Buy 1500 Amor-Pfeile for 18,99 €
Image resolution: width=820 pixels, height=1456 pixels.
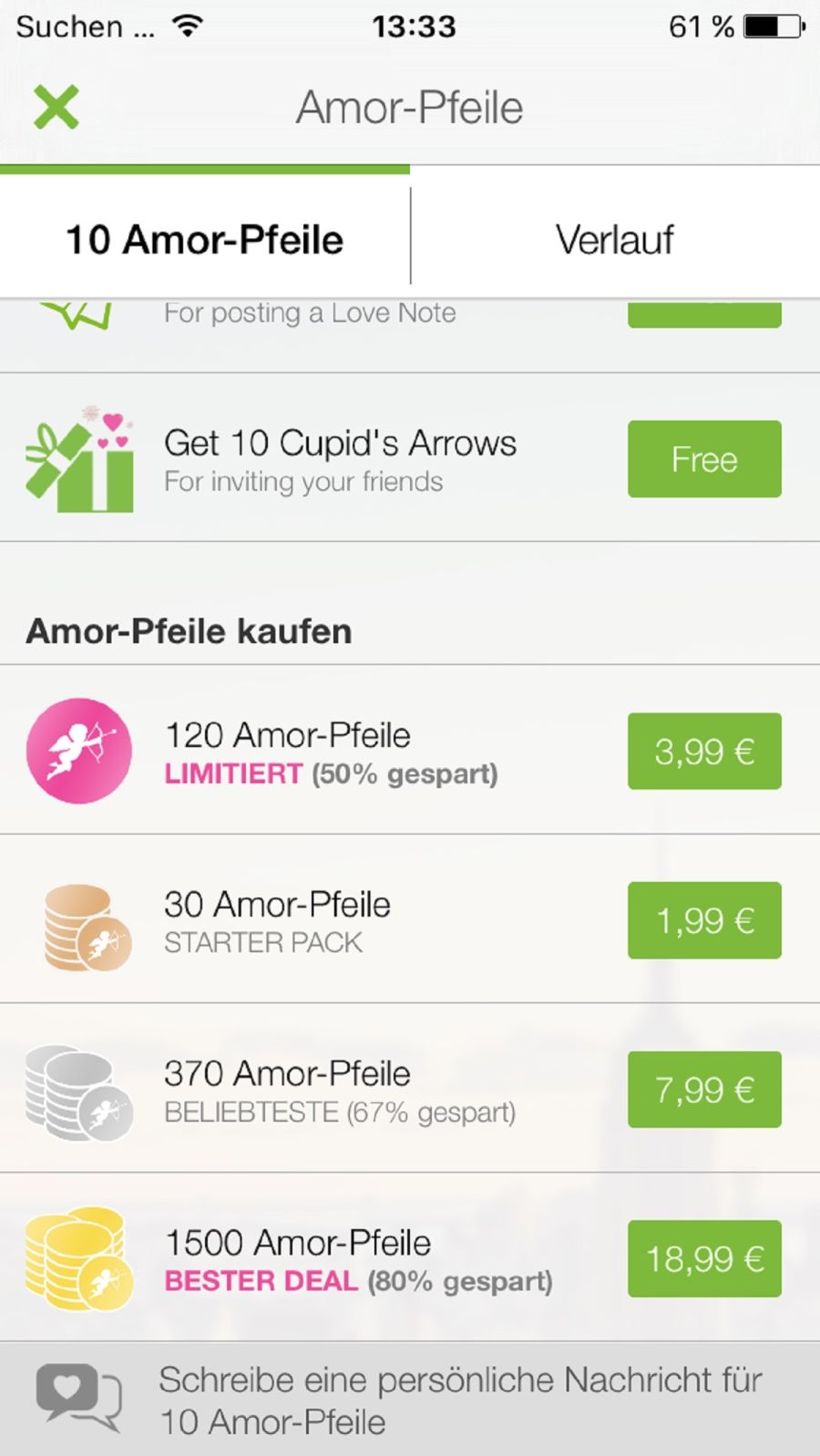[704, 1258]
